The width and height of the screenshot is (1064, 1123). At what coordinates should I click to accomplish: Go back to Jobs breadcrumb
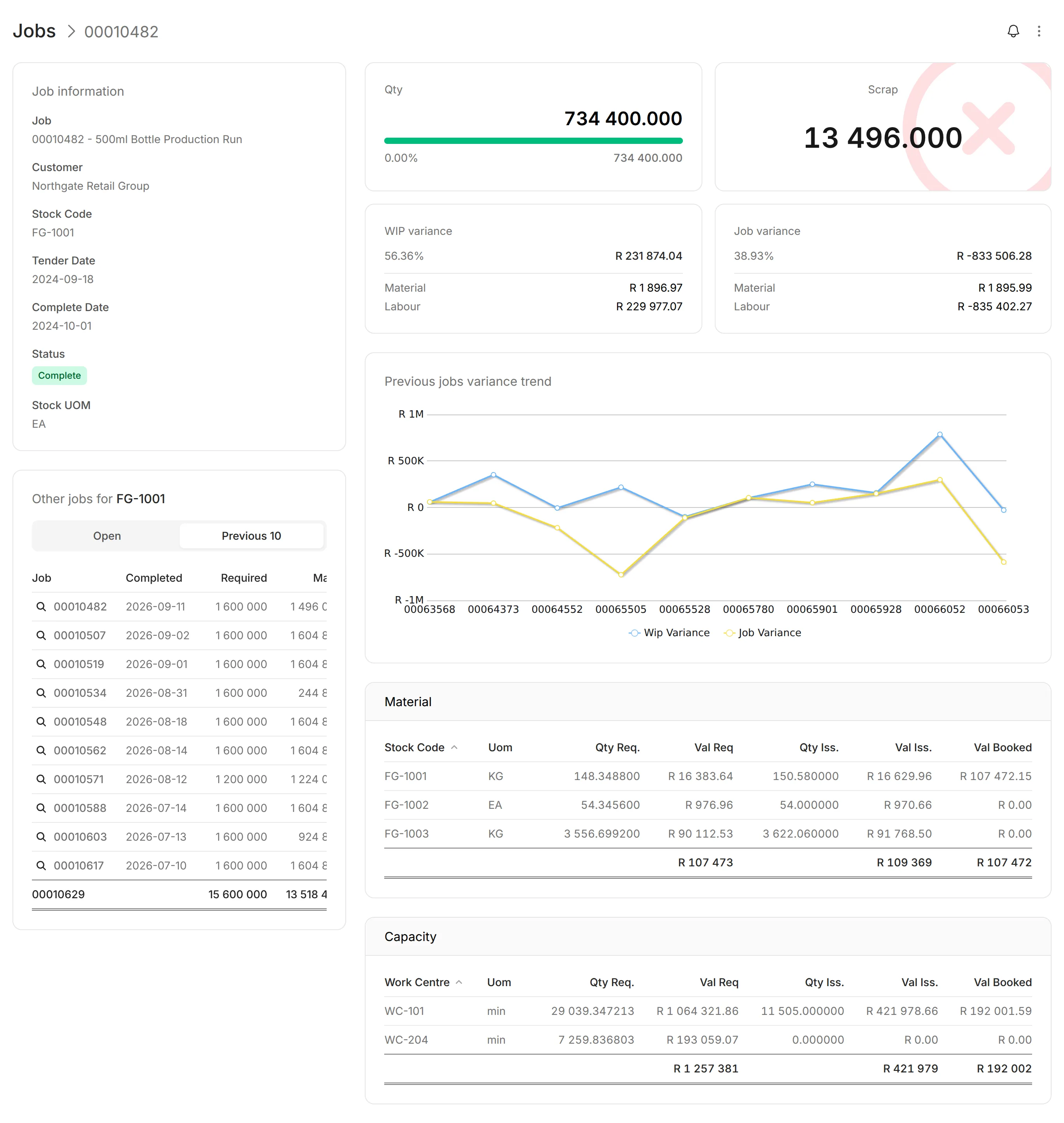click(34, 31)
